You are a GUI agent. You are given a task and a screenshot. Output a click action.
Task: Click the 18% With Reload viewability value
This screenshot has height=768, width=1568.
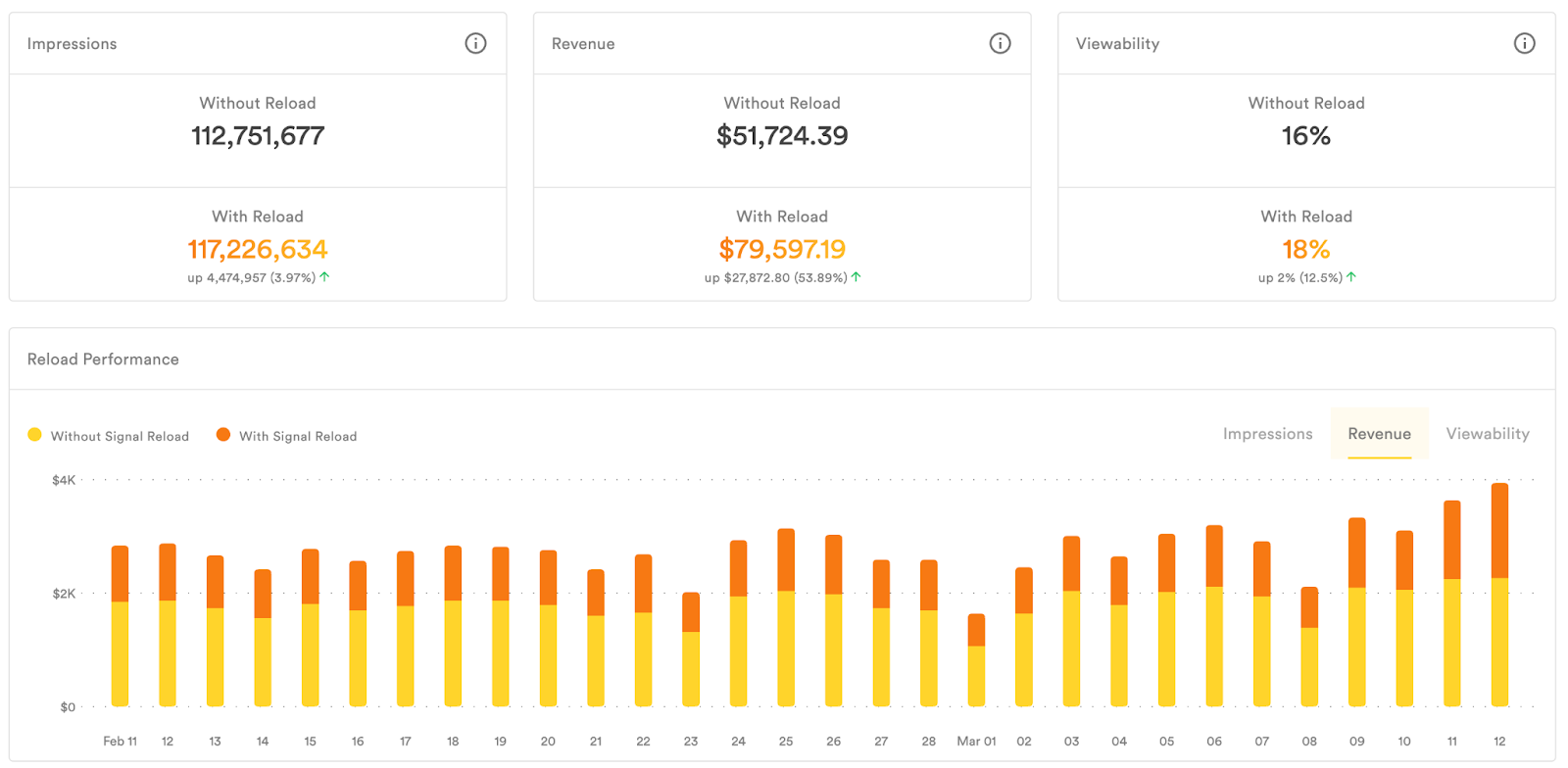[1306, 250]
